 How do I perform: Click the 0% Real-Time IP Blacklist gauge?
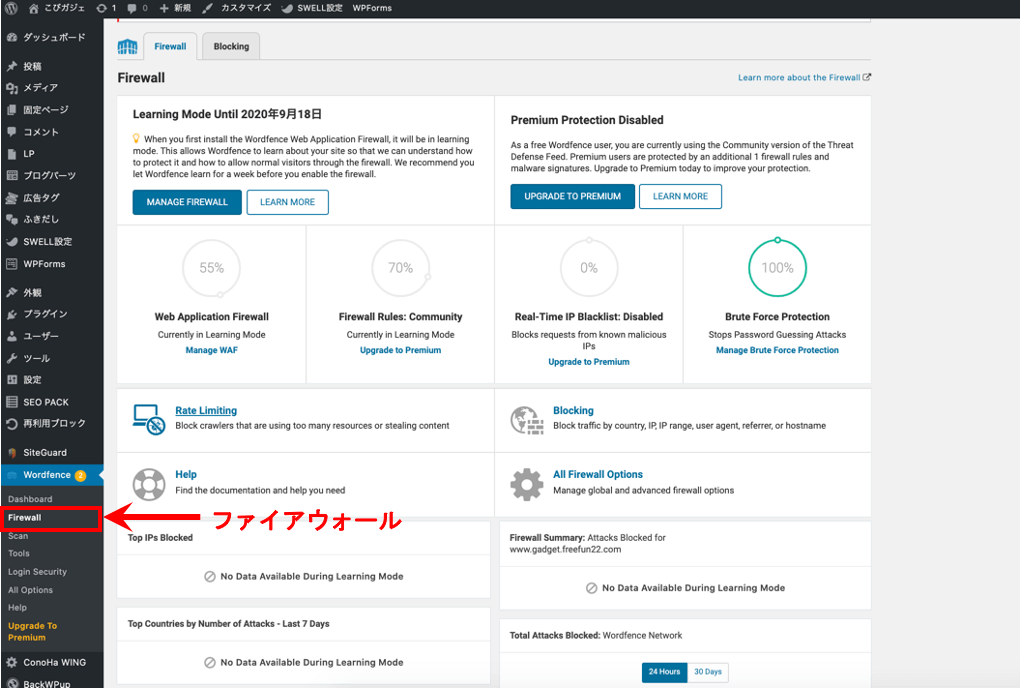tap(589, 268)
